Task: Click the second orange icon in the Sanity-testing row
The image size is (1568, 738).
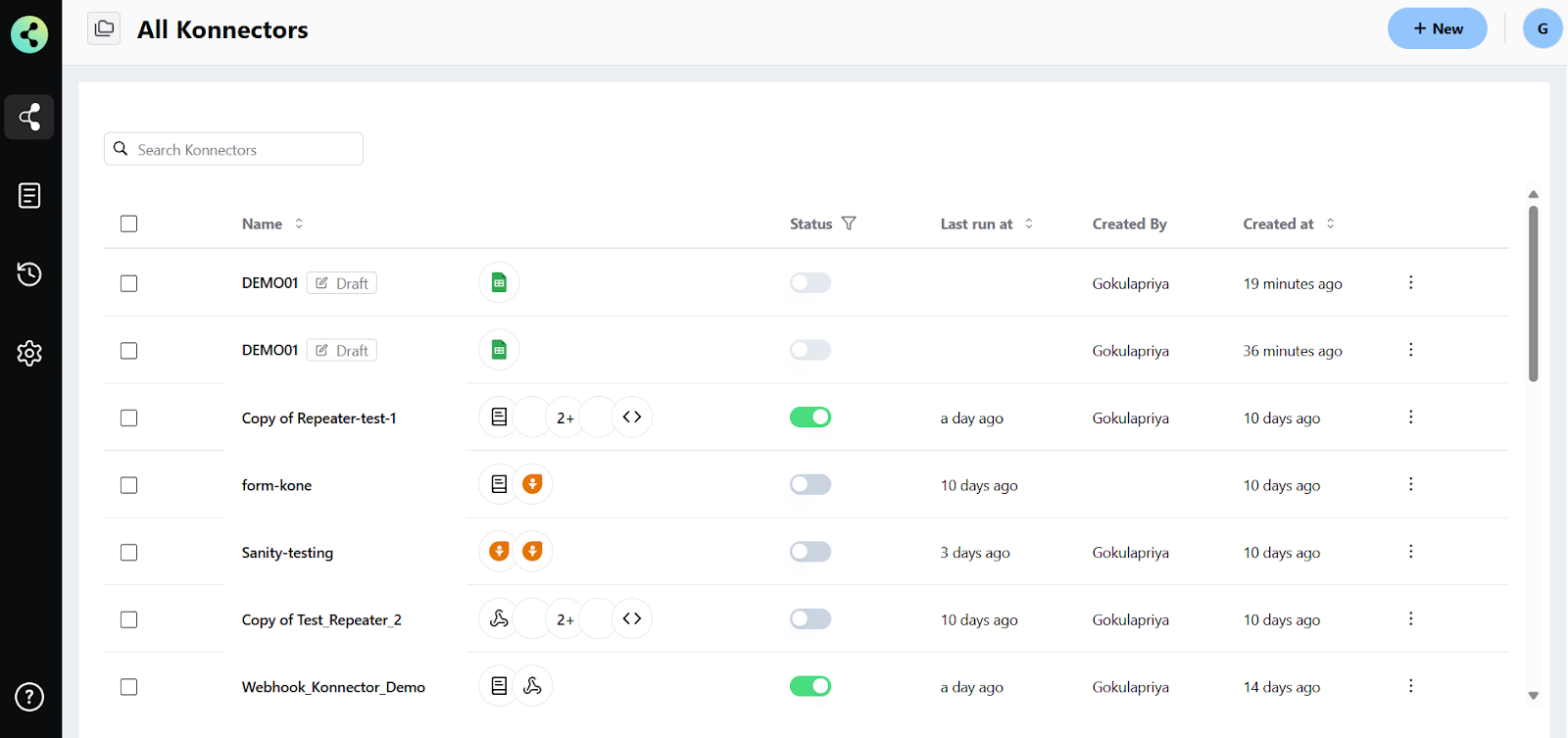Action: pyautogui.click(x=532, y=551)
